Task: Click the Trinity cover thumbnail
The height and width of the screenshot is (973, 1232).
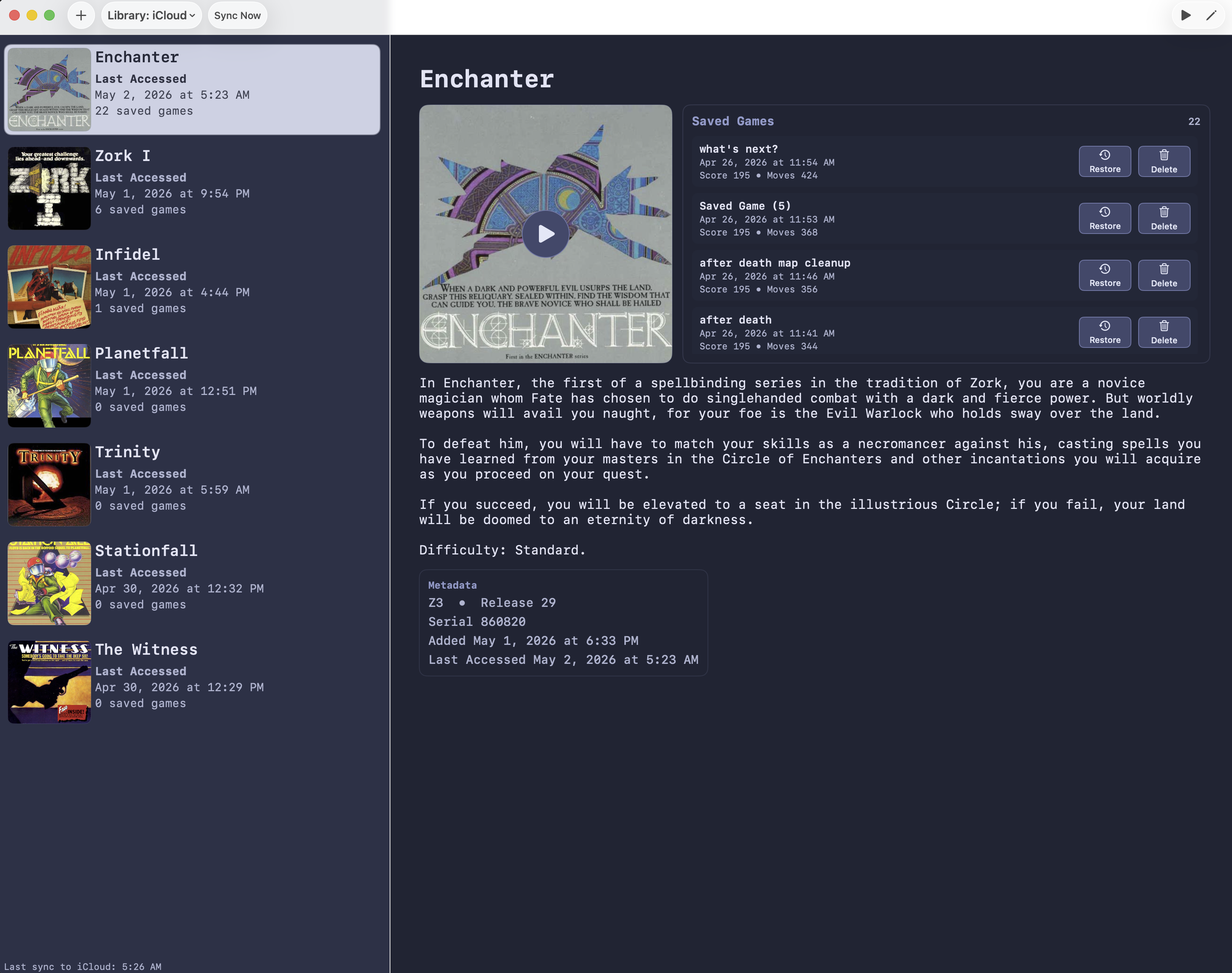Action: [49, 484]
